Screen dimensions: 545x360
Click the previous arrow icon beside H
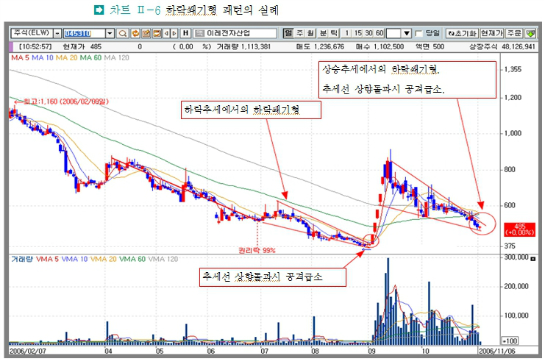coord(166,33)
